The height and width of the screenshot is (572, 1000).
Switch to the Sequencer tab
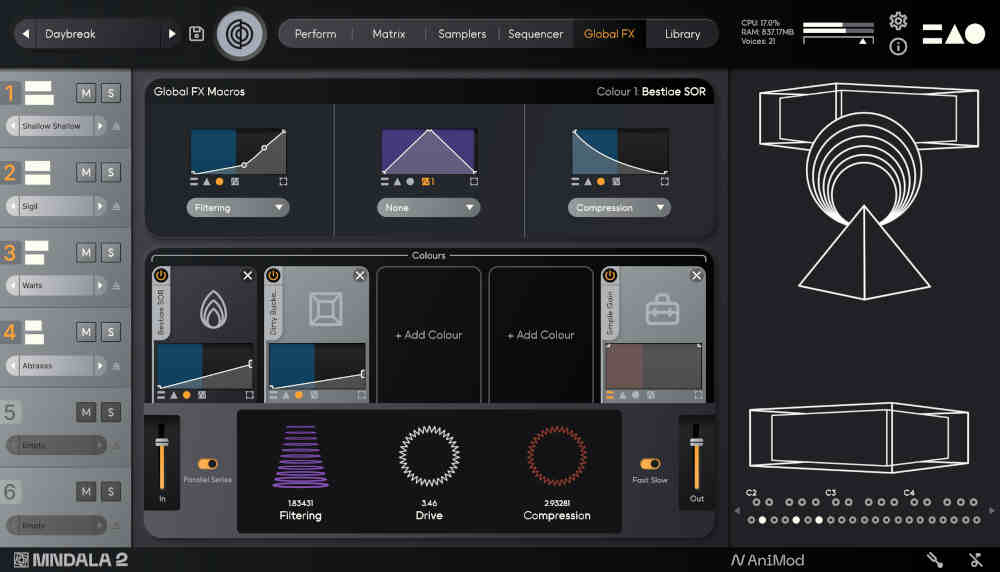point(535,34)
